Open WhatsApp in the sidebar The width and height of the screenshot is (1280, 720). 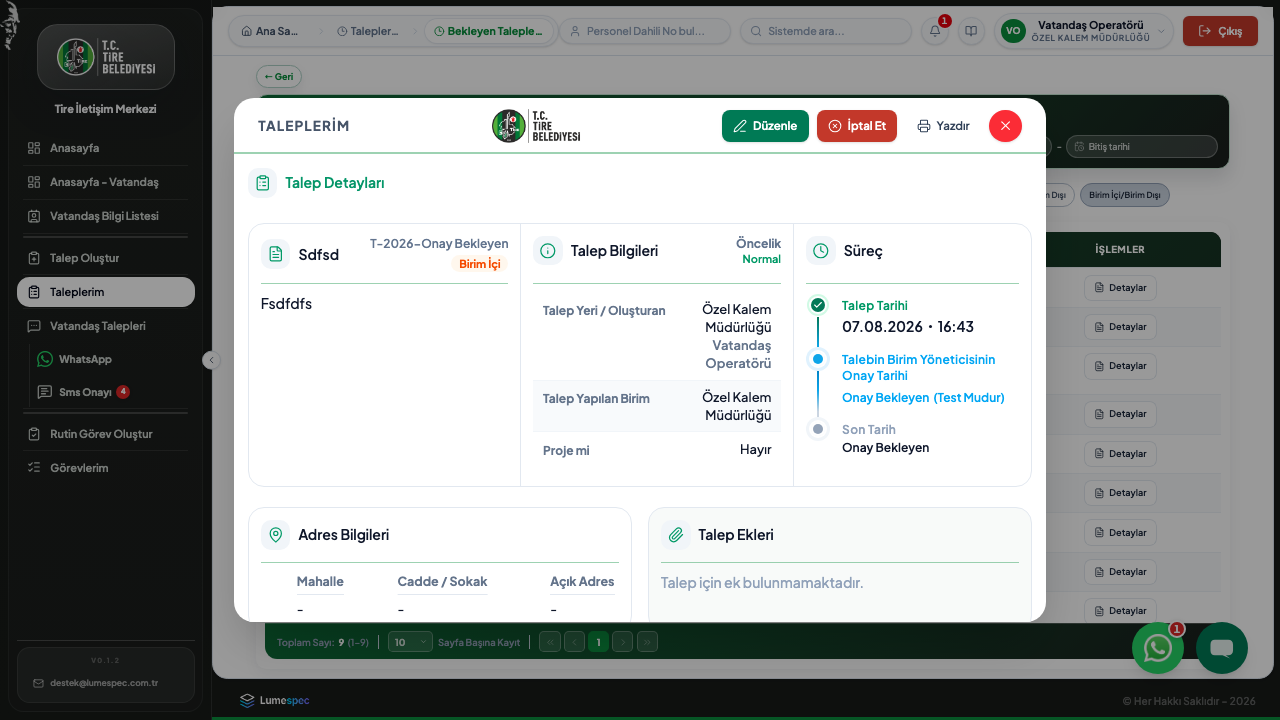point(84,359)
